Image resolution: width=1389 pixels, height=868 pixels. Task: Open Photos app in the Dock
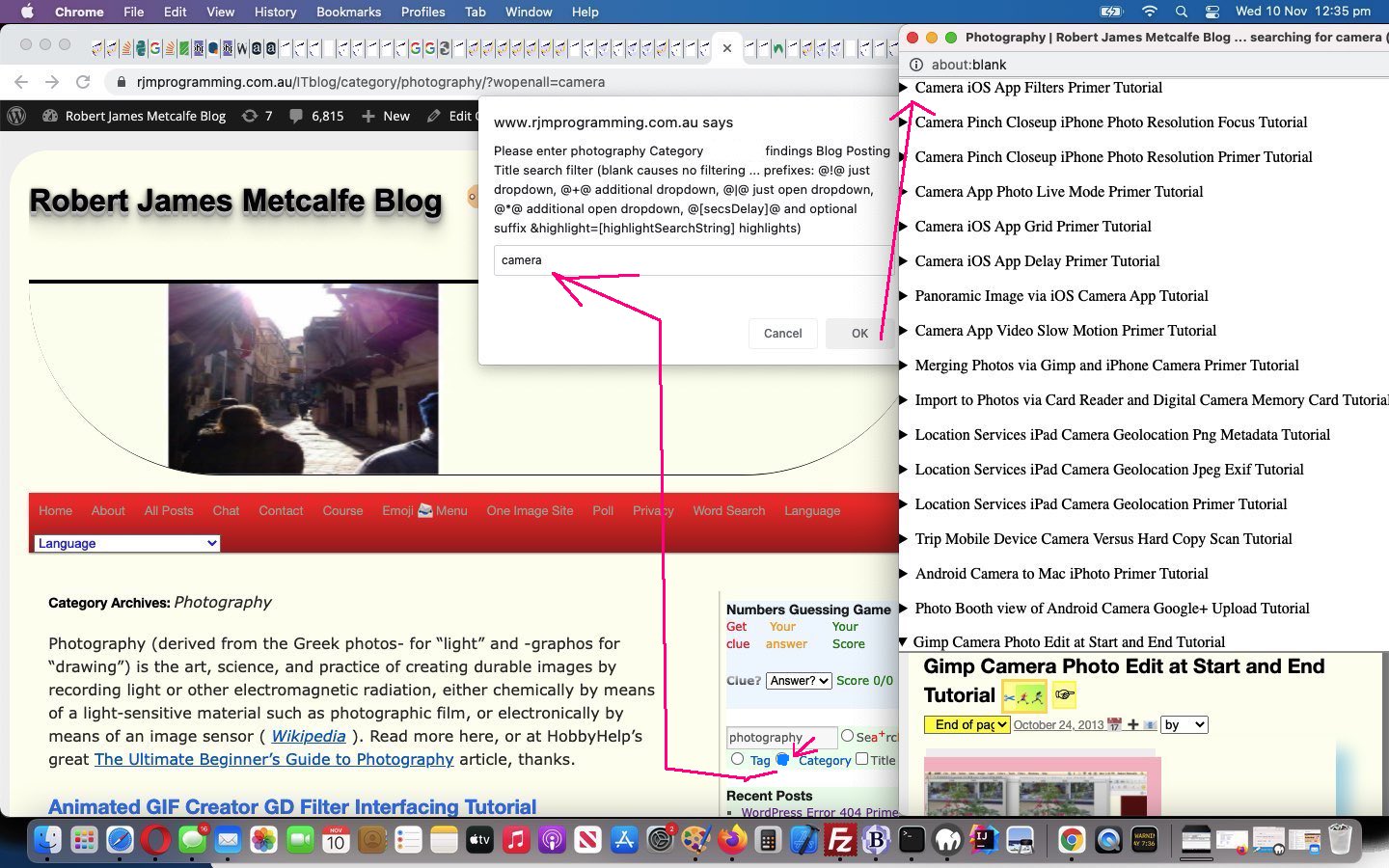pos(263,841)
